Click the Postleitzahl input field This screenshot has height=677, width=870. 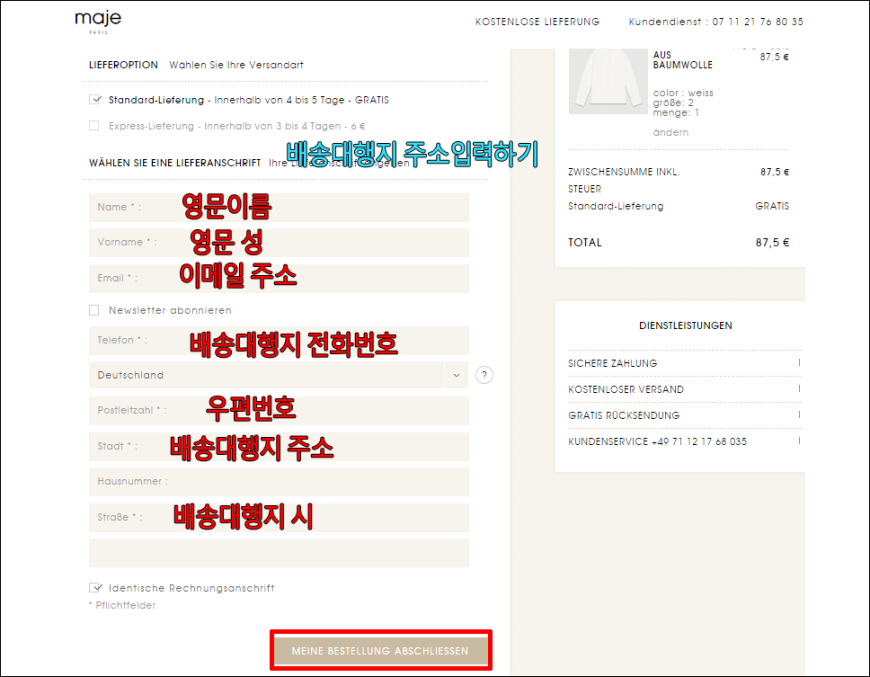pos(279,411)
